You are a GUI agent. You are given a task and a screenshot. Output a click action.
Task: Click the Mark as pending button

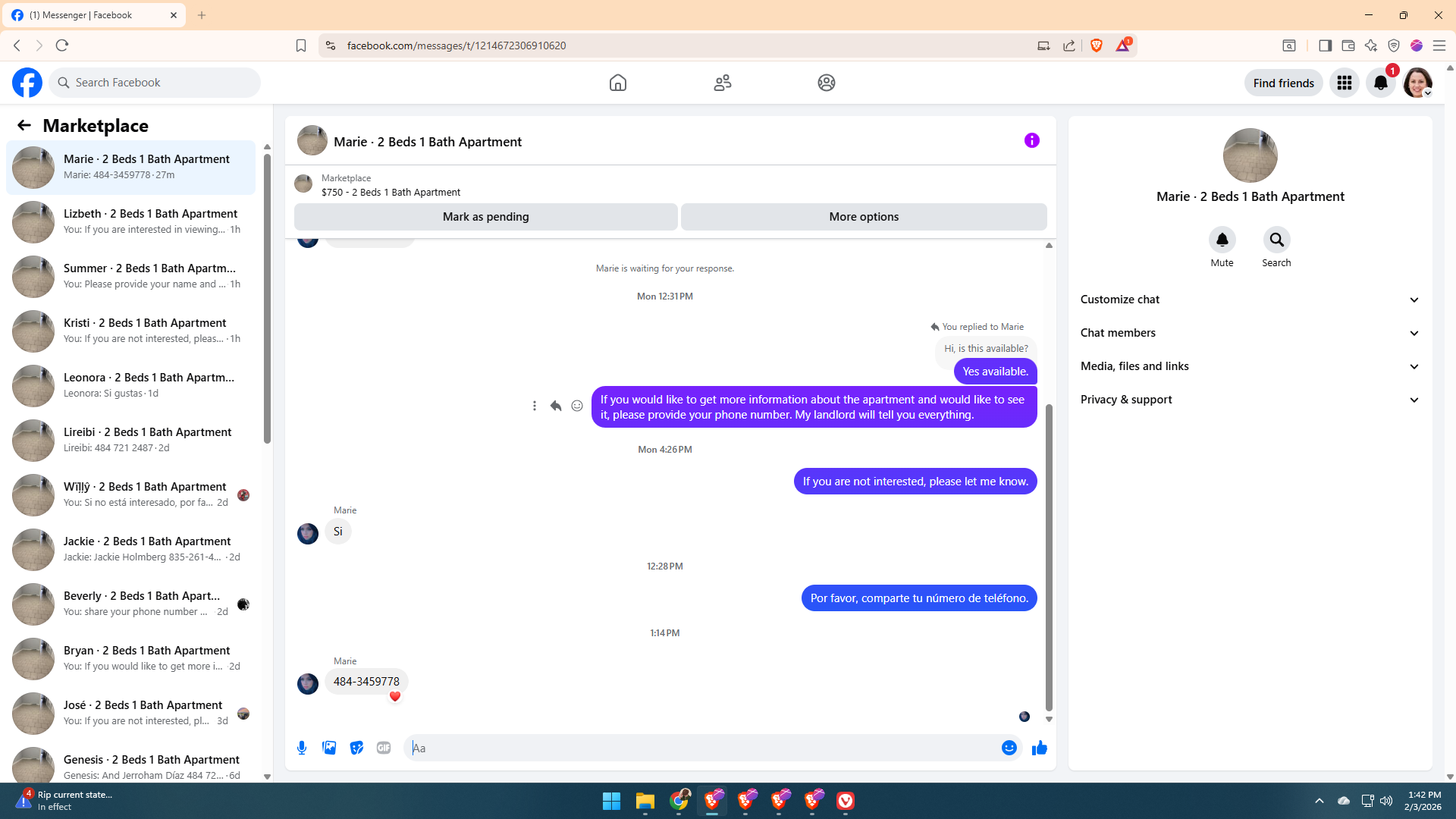pyautogui.click(x=485, y=217)
